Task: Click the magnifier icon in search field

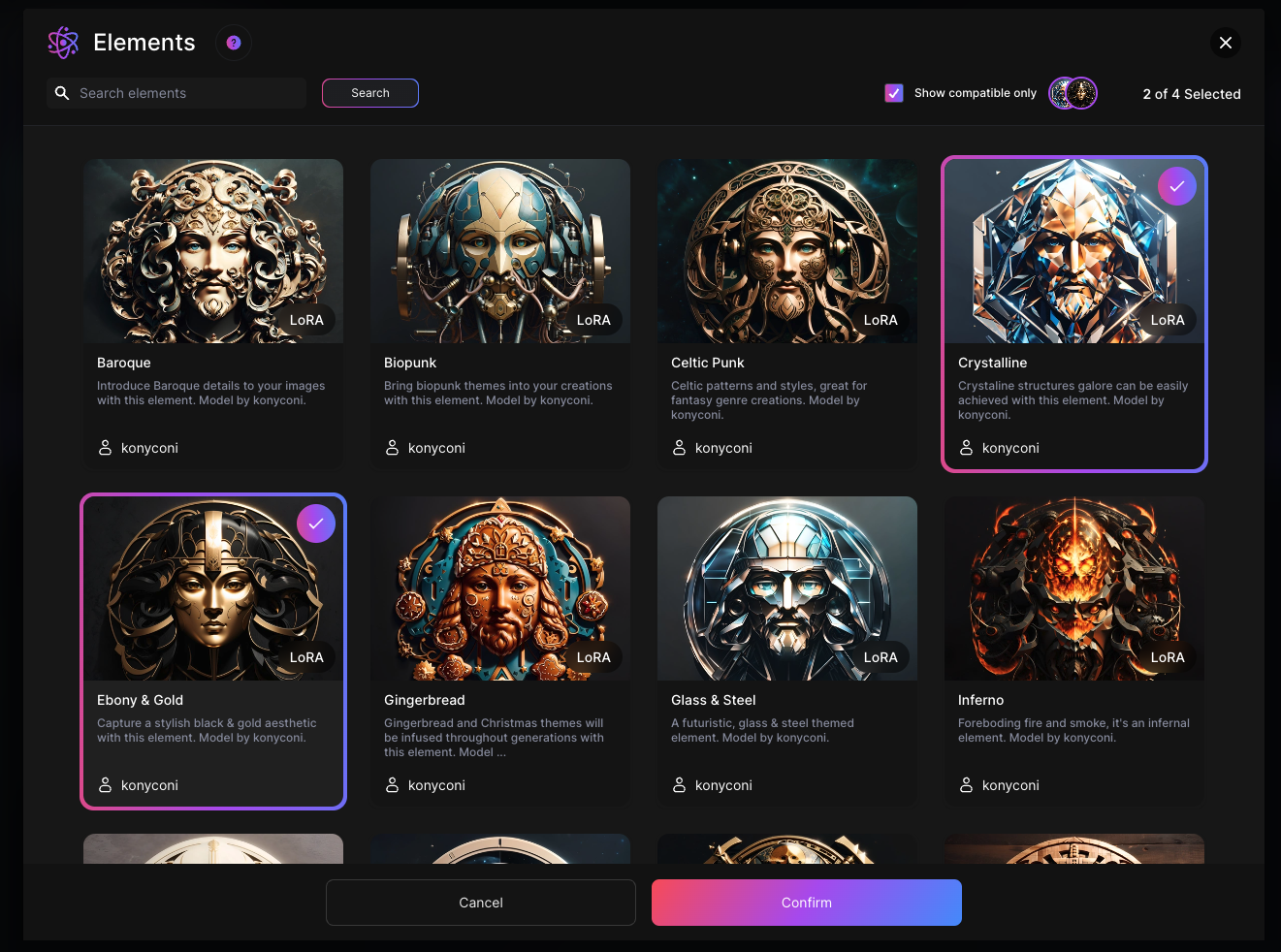Action: (x=62, y=93)
